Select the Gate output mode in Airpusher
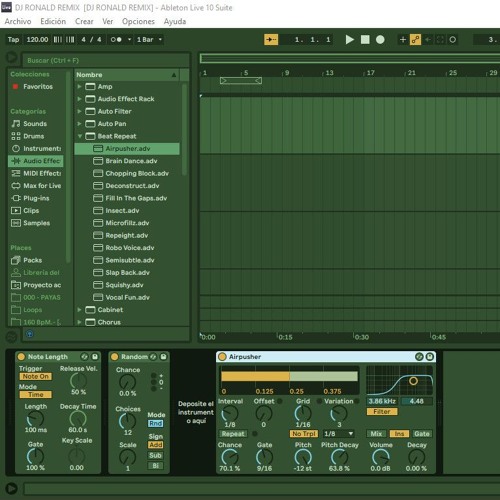The width and height of the screenshot is (500, 500). [x=422, y=434]
